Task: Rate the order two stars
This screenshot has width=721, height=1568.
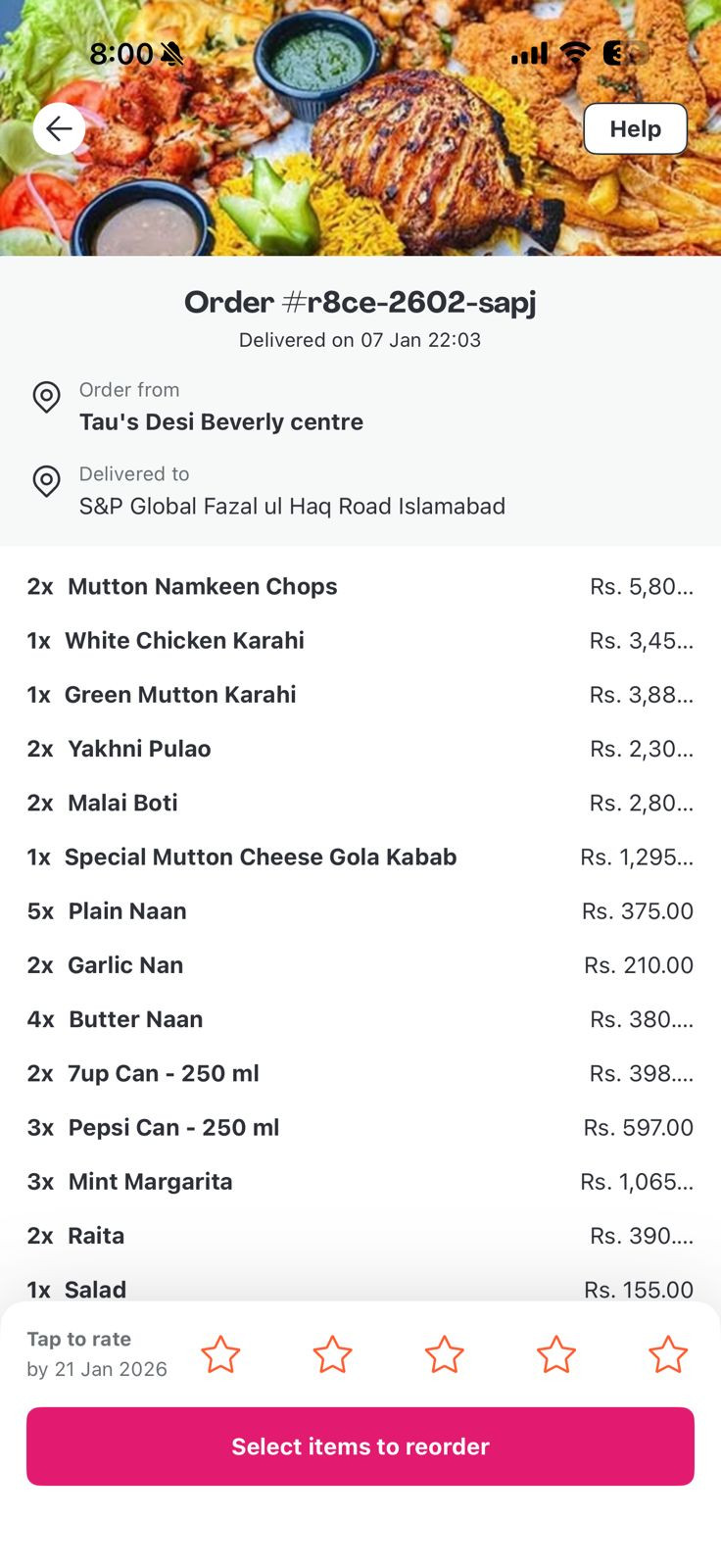Action: [332, 1354]
